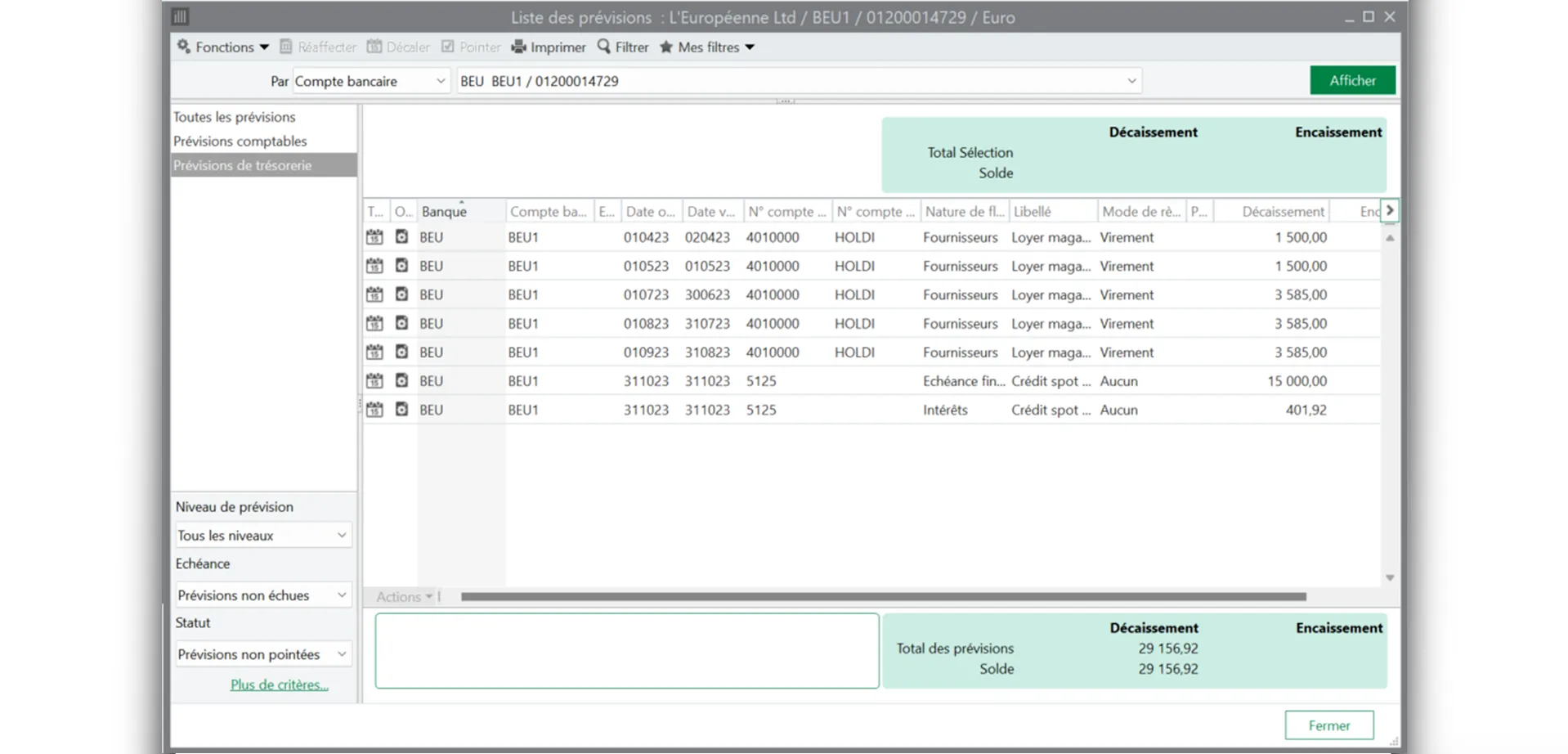Open the Mes filtres menu

pos(707,47)
